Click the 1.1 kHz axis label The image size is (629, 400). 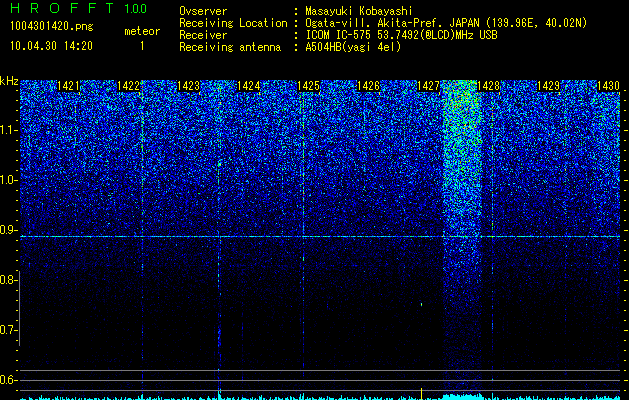click(8, 130)
